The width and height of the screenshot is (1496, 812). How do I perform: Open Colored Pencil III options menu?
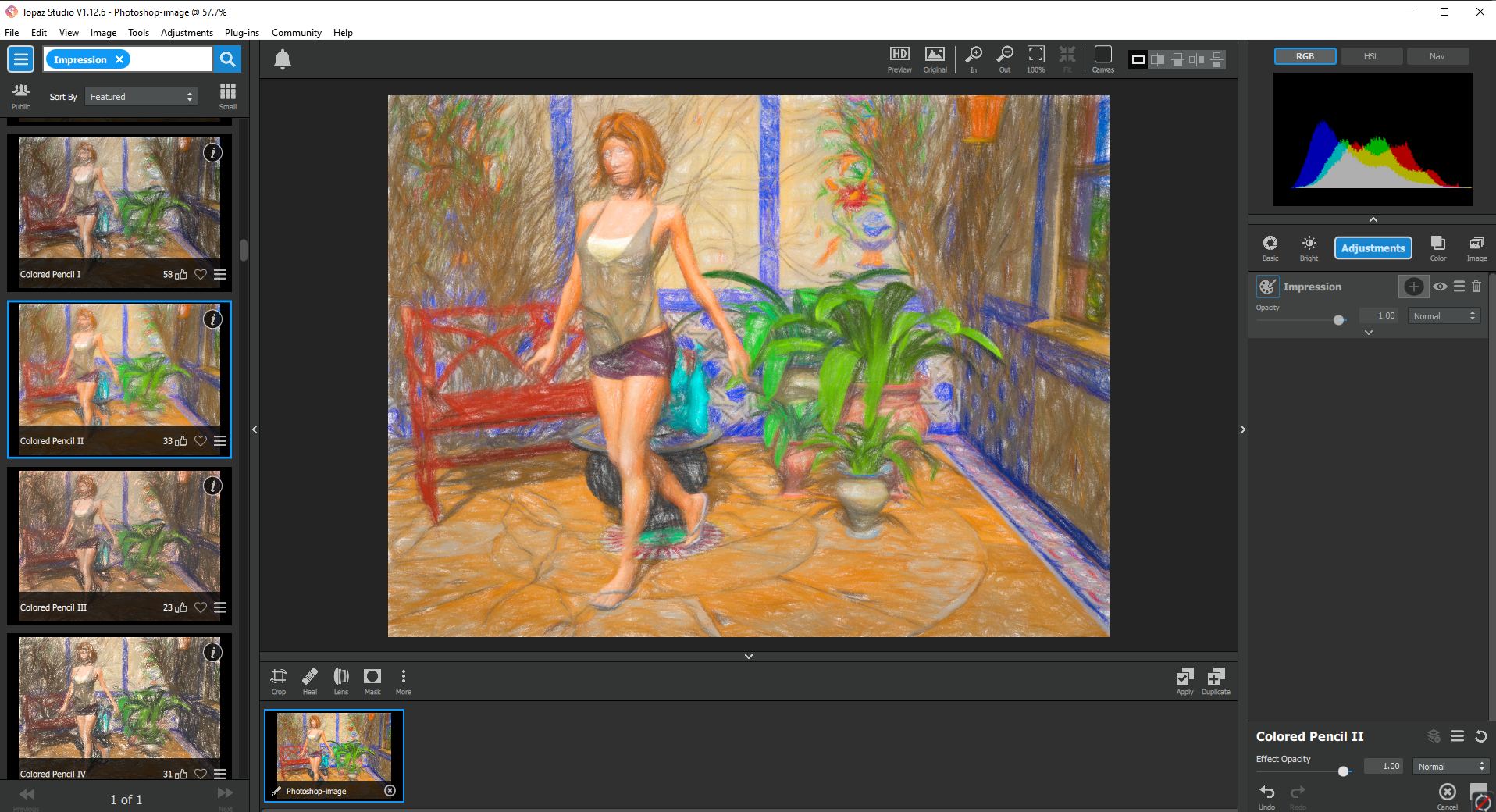[220, 607]
